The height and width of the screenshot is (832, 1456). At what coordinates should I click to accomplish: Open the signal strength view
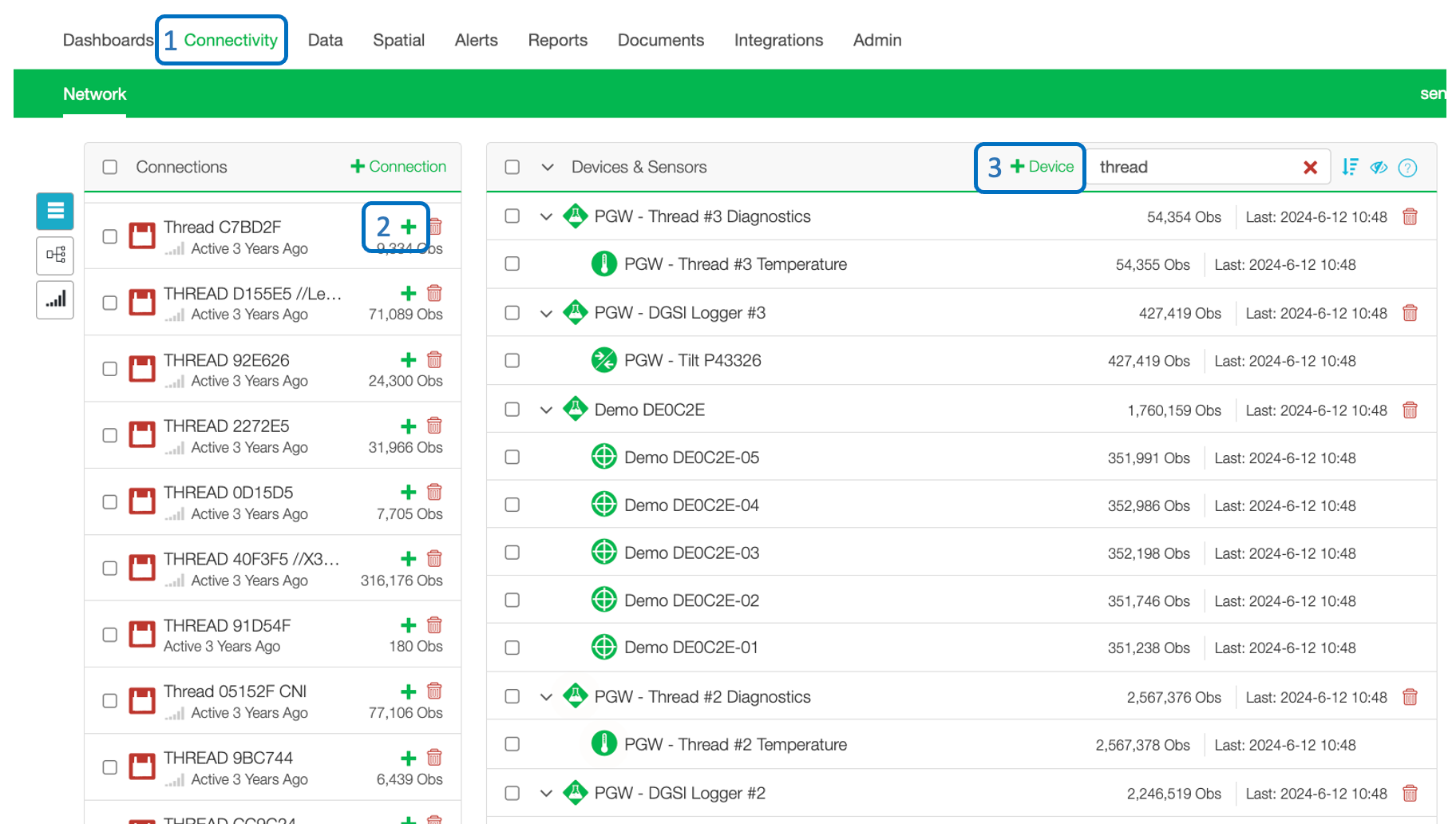(x=53, y=299)
